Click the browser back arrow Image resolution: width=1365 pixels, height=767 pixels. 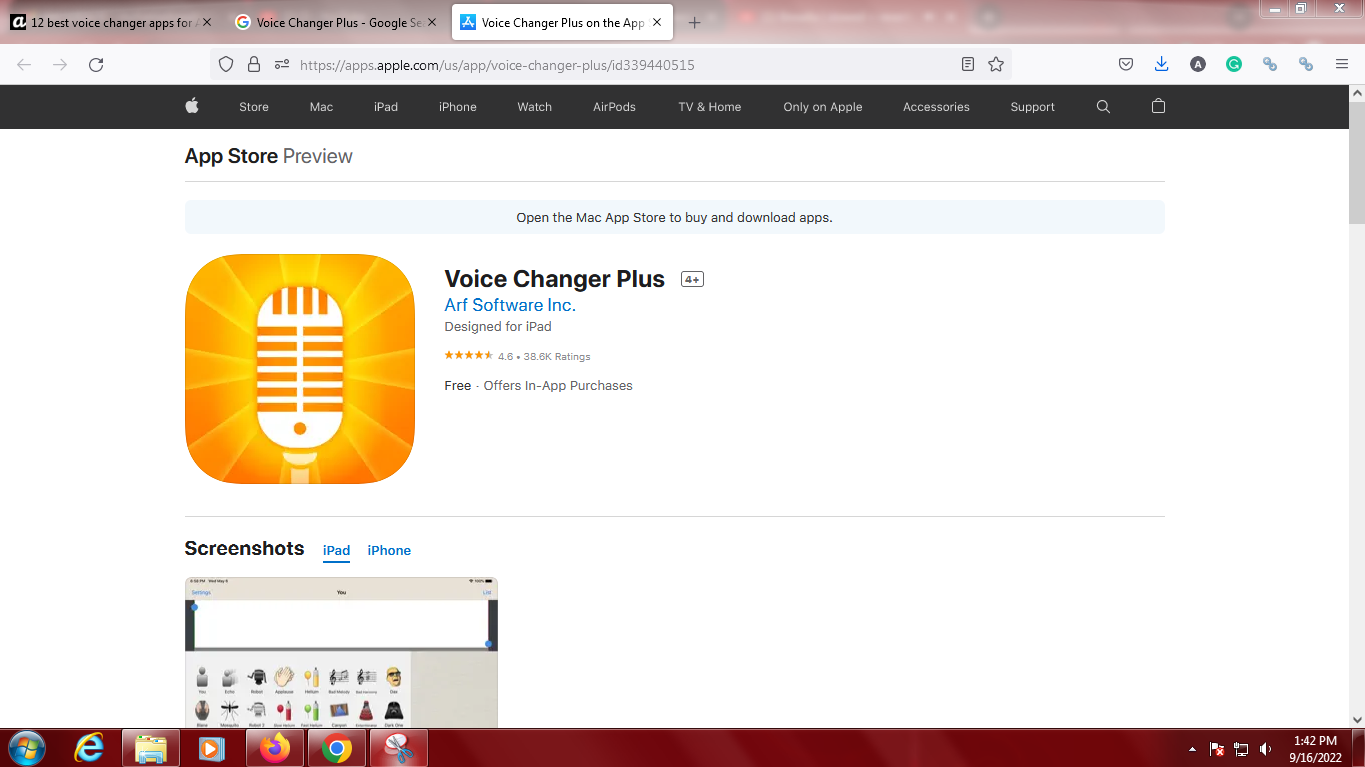(x=24, y=64)
